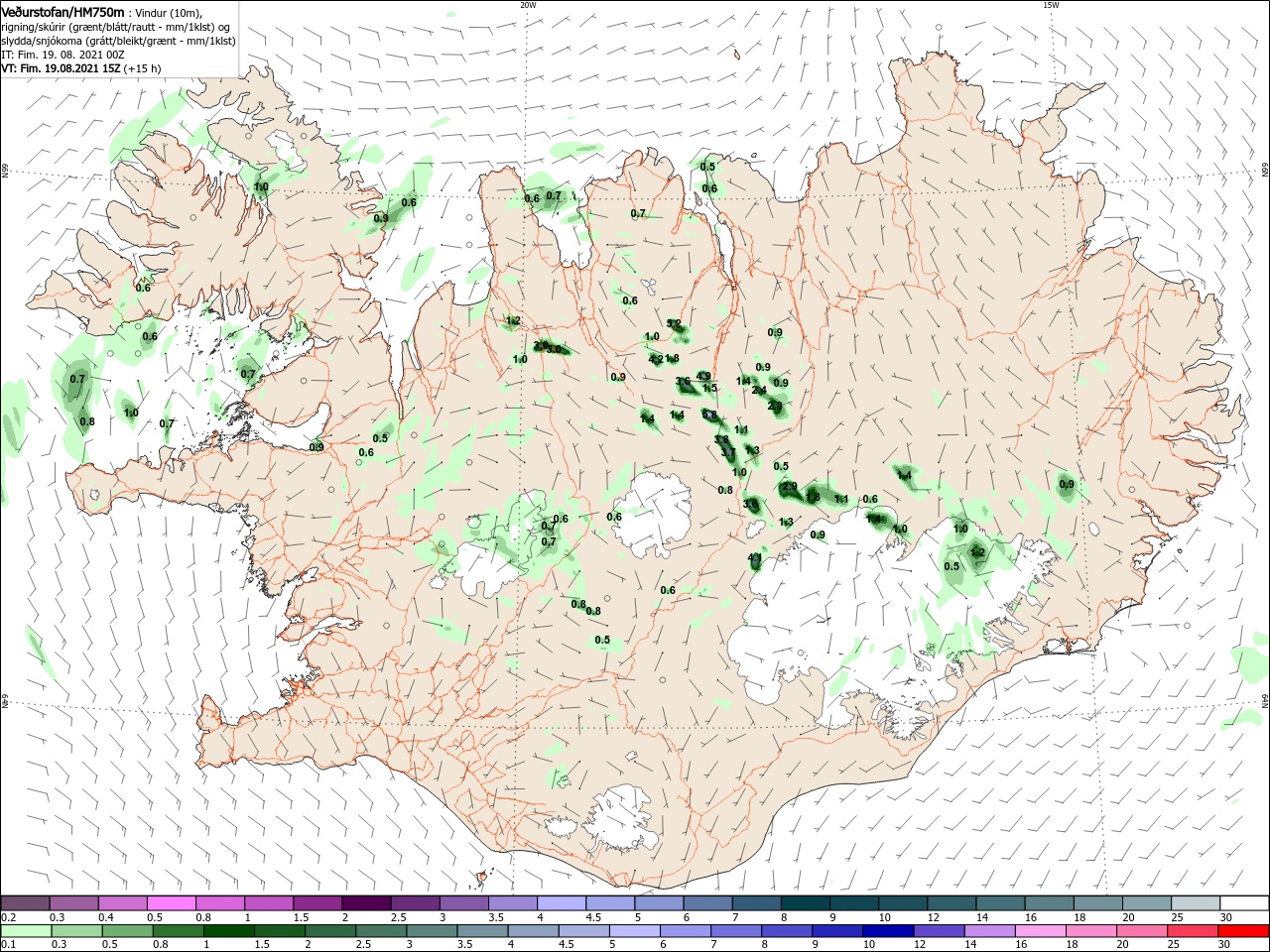Click the '0.1' label under the rain legend

tap(9, 945)
